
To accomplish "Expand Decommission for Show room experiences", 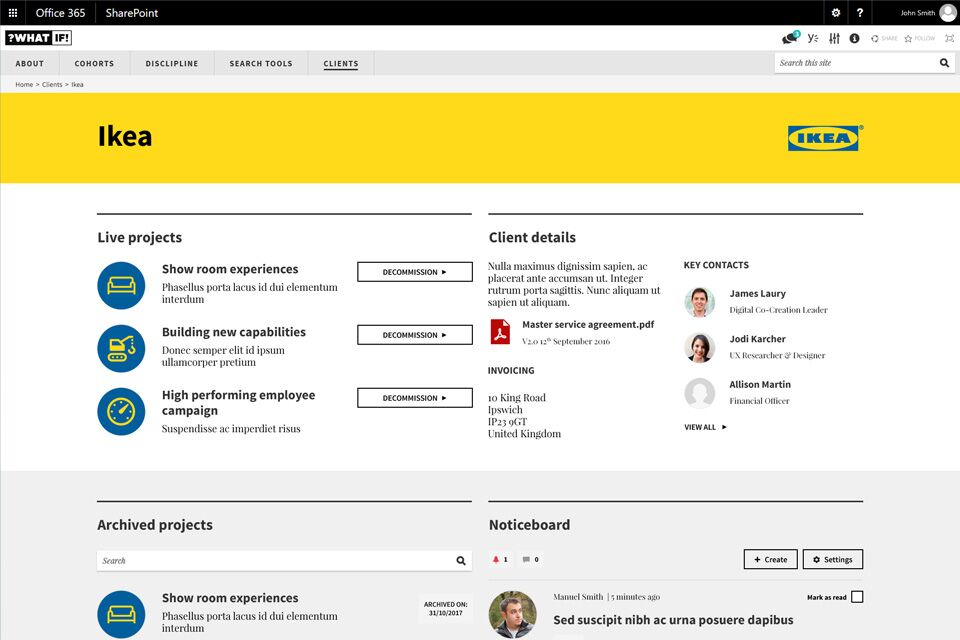I will pos(414,272).
